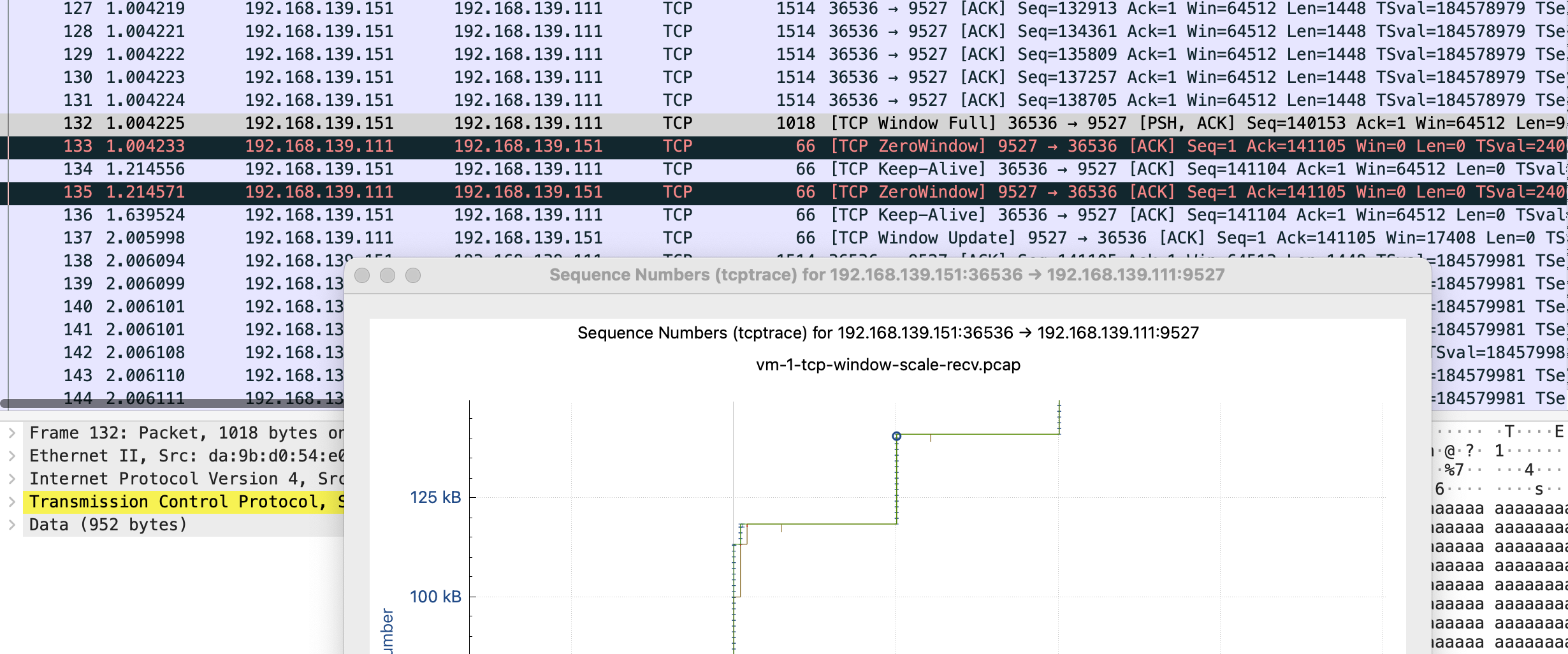Expand the Internet Protocol Version 4 node
1568x654 pixels.
[x=12, y=479]
